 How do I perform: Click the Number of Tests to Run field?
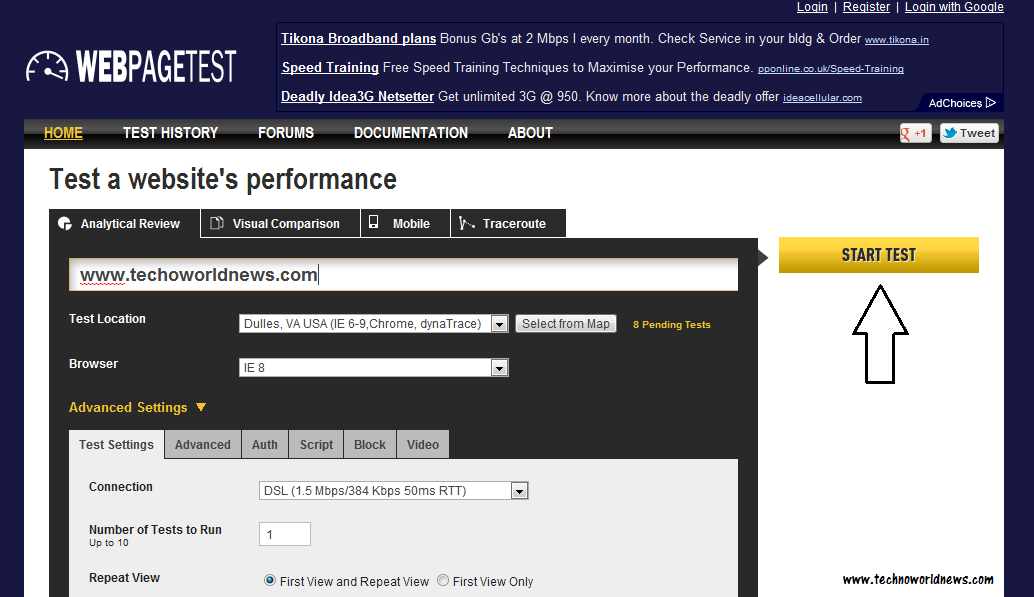[284, 534]
